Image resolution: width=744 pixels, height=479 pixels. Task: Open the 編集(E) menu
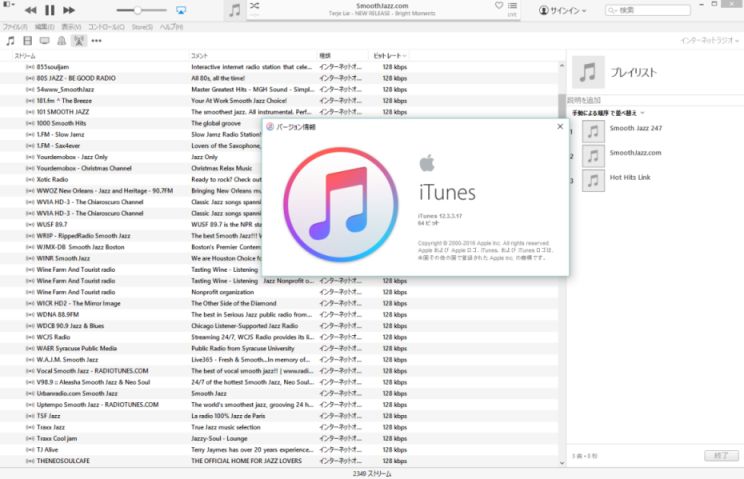pos(45,27)
